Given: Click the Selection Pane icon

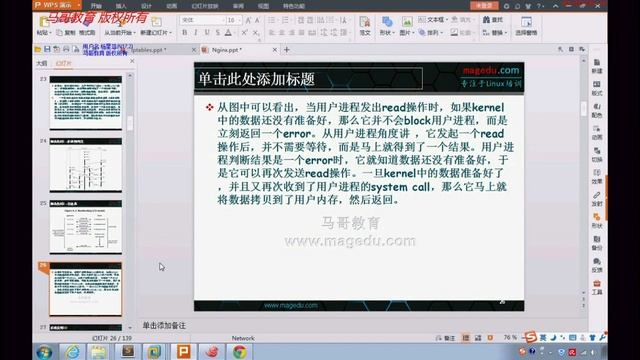Looking at the screenshot, I should click(526, 22).
